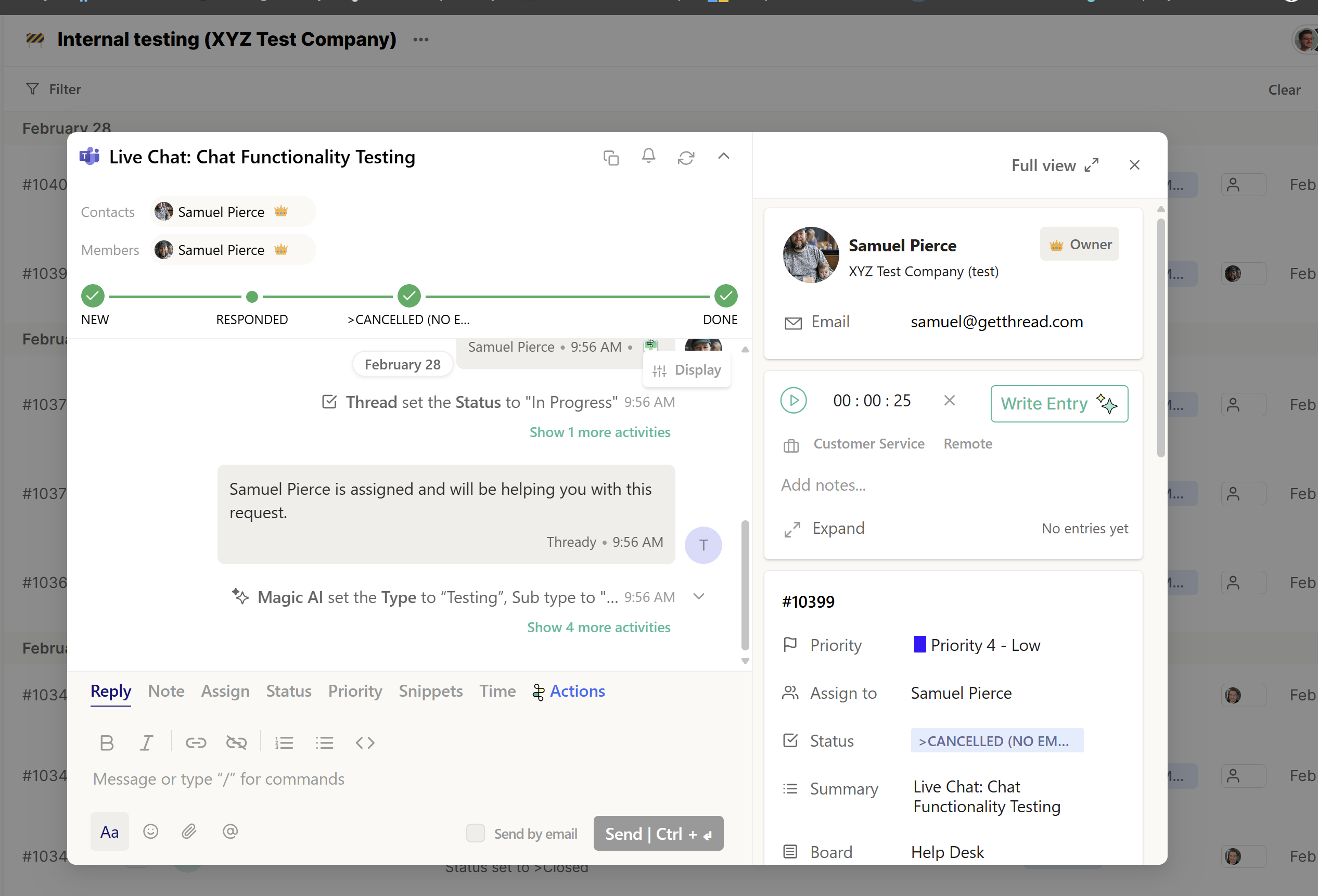Open the CANCELLED status dropdown

[996, 740]
